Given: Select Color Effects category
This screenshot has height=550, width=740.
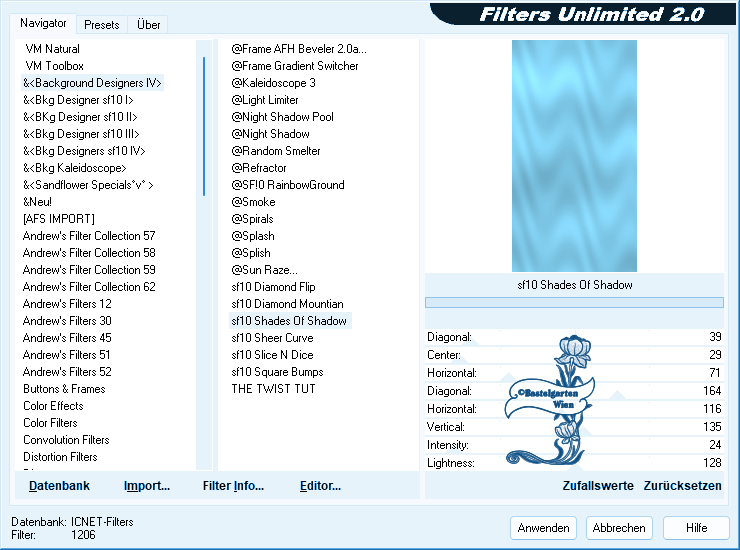Looking at the screenshot, I should [53, 406].
